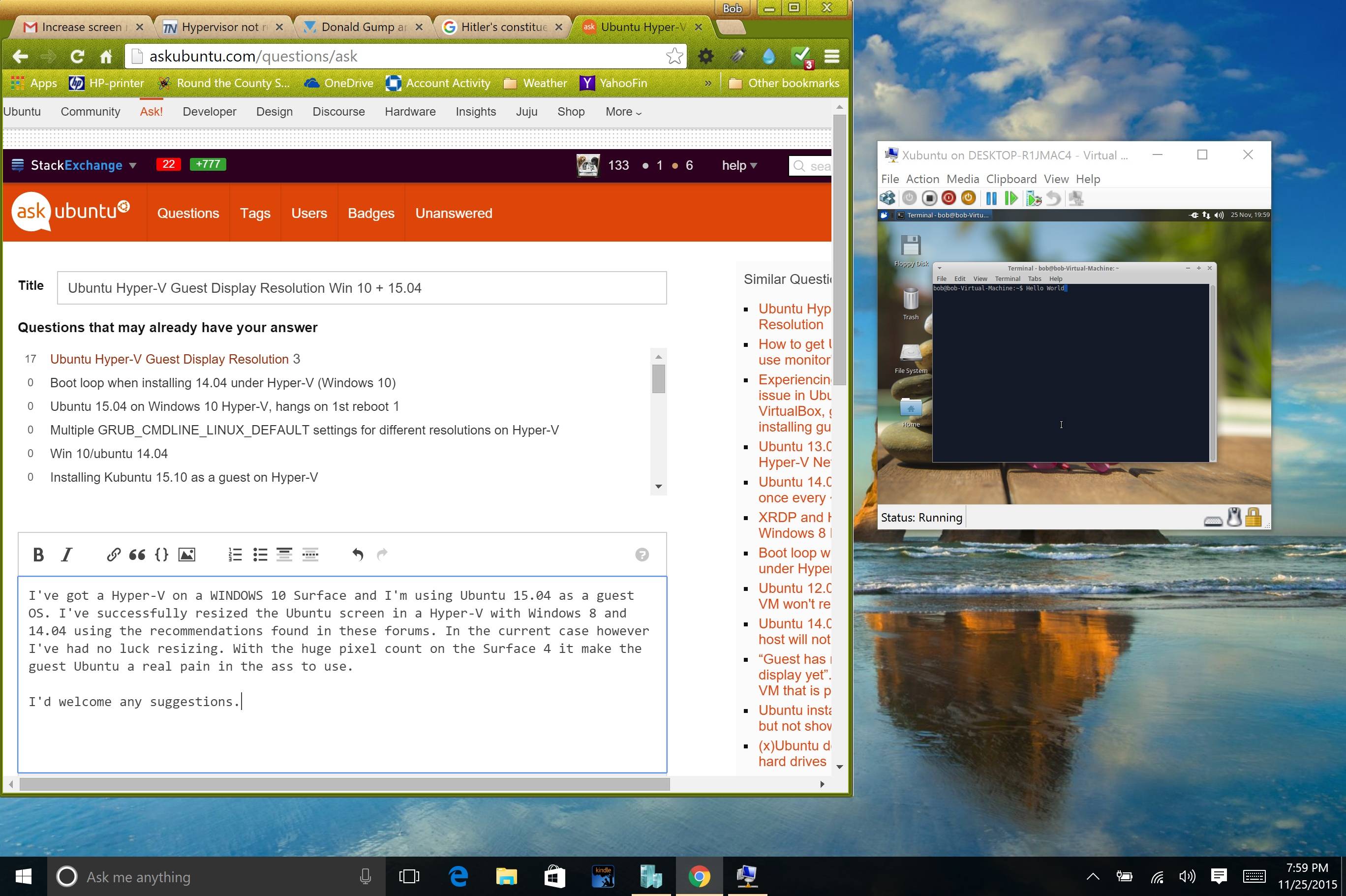Pause the virtual machine in Hyper-V toolbar
The width and height of the screenshot is (1346, 896).
tap(991, 198)
